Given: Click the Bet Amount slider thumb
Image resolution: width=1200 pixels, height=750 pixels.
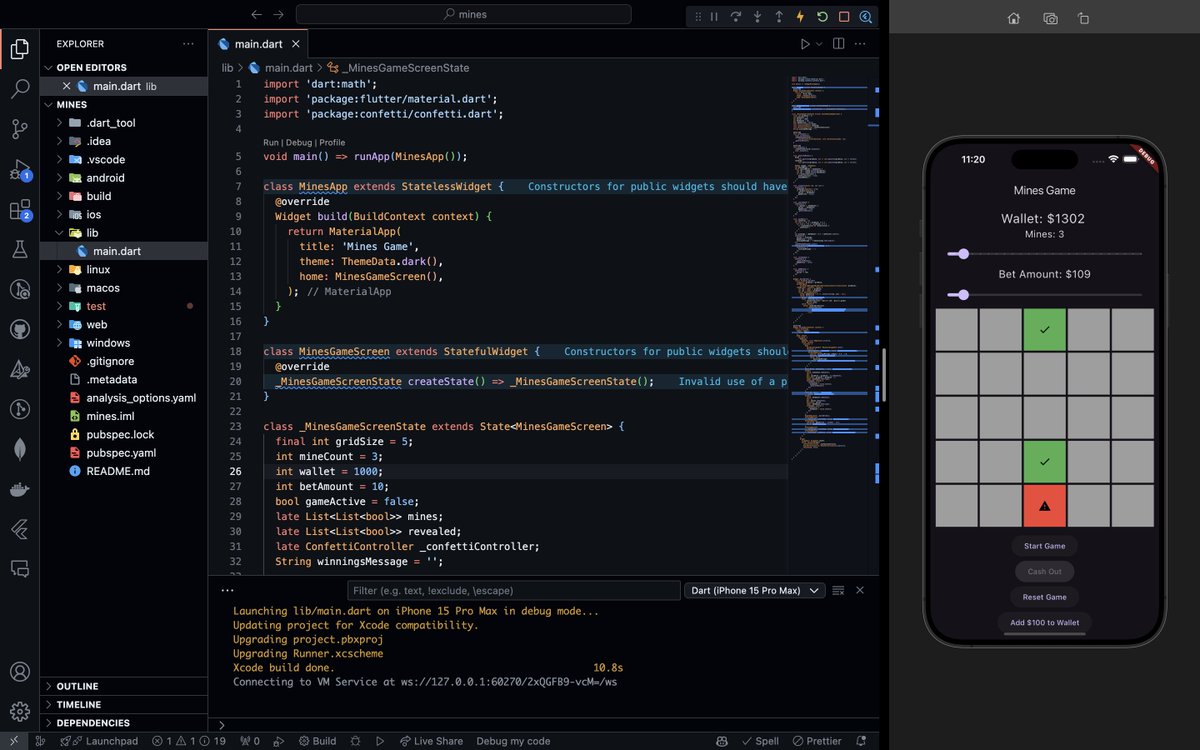Looking at the screenshot, I should coord(964,295).
